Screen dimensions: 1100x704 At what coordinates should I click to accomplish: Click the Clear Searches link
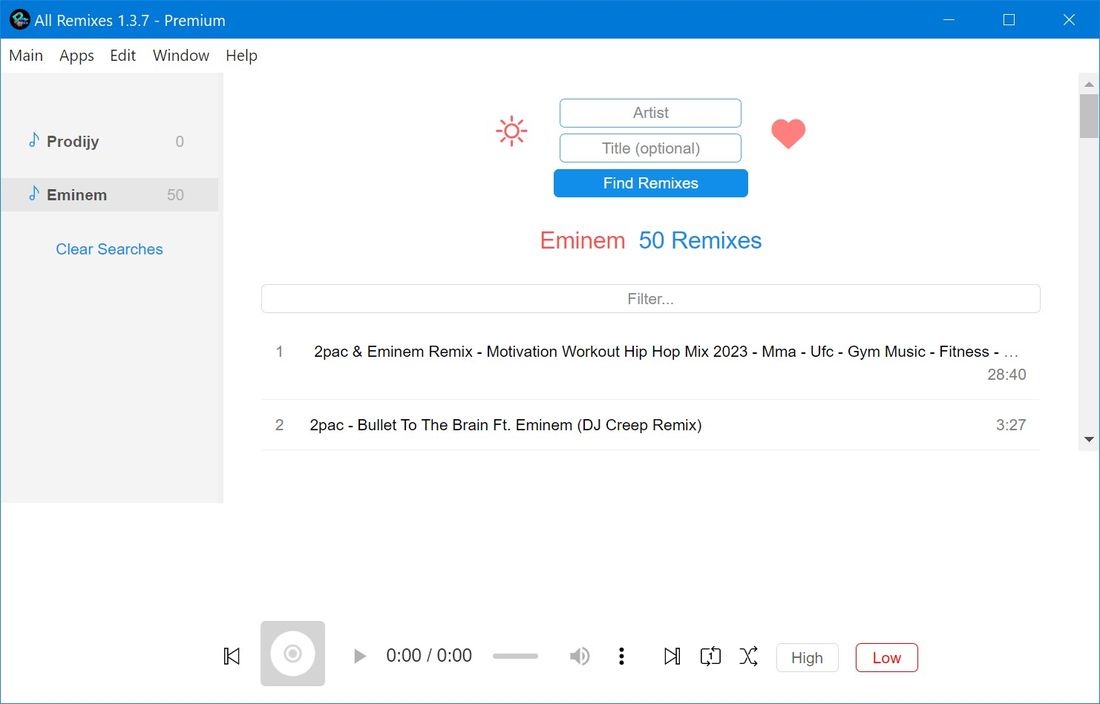(x=108, y=248)
